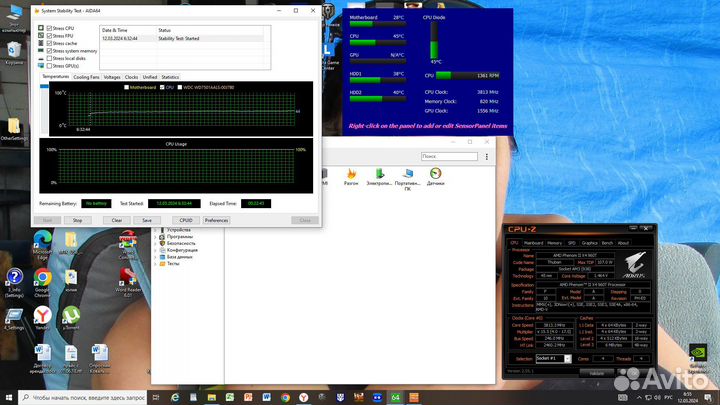Enable Stress CPU checkbox
Screen dimensions: 720x405
pyautogui.click(x=49, y=28)
